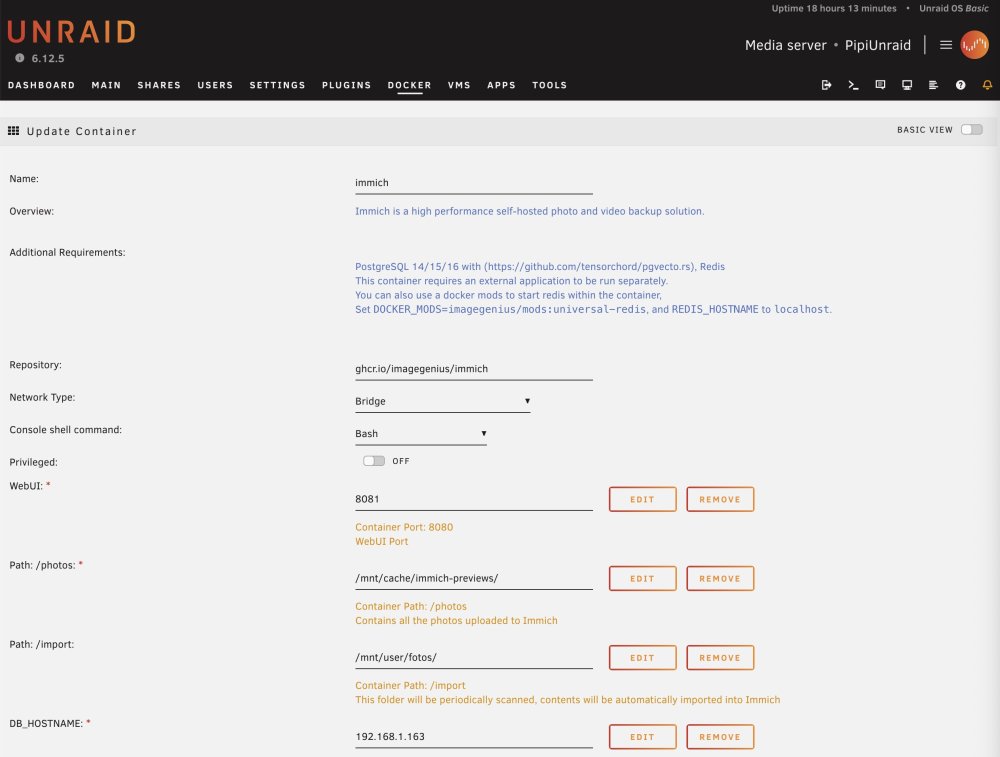Click Edit beside the WebUI port
Viewport: 1000px width, 757px height.
click(642, 499)
